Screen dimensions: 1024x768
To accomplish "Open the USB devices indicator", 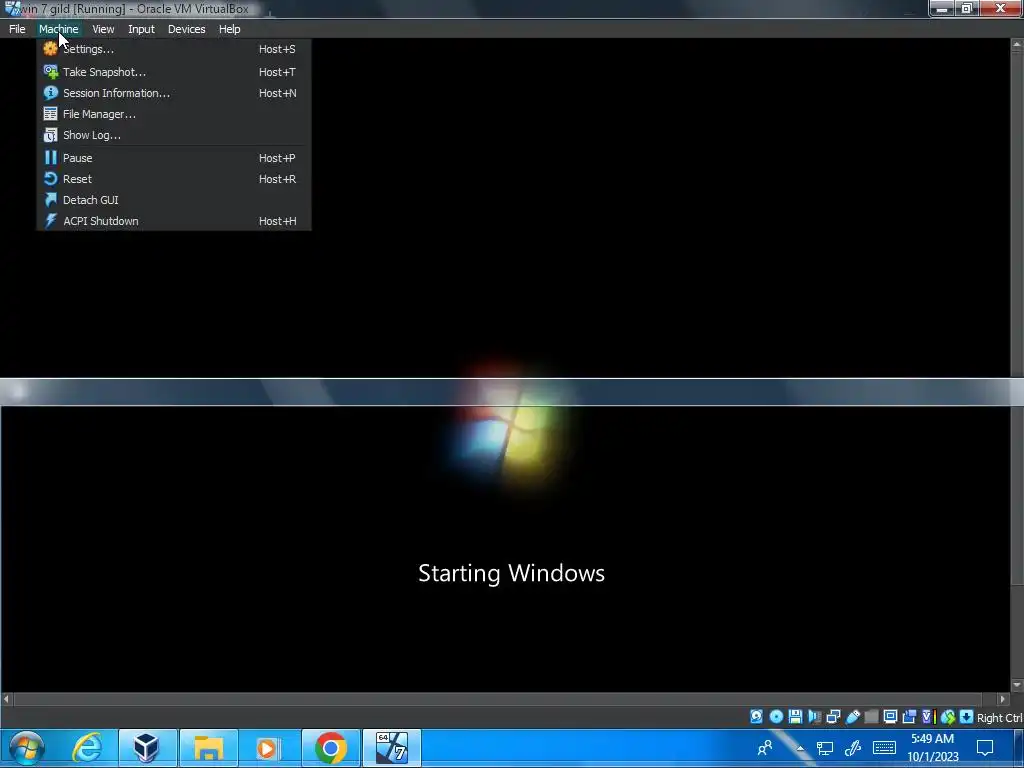I will 853,717.
